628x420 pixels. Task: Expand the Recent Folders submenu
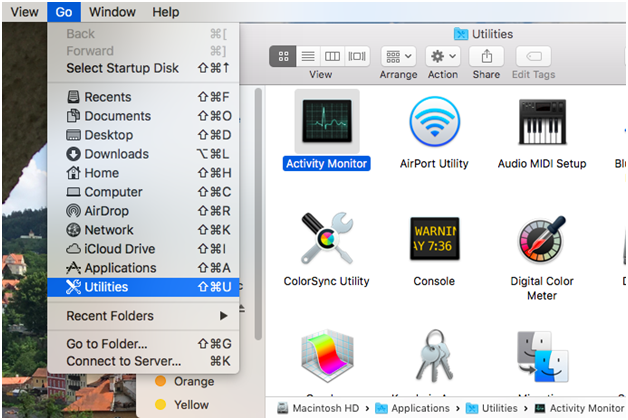[x=143, y=316]
